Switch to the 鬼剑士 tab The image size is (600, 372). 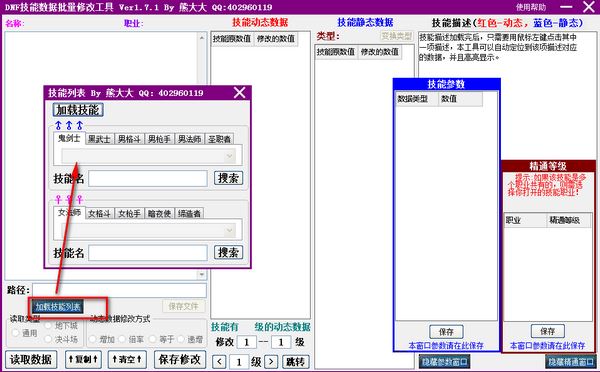click(69, 138)
